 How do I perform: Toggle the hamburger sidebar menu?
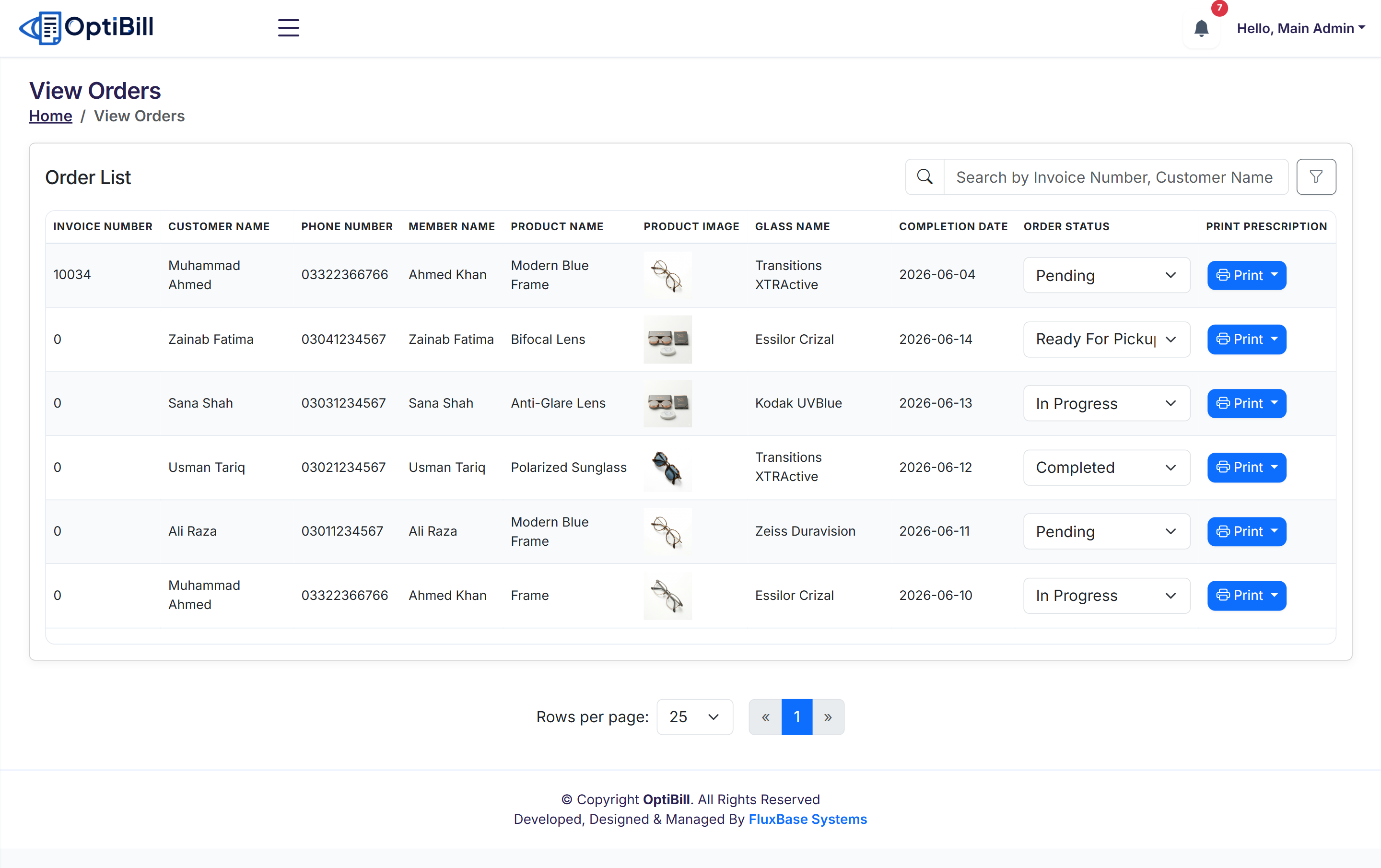tap(289, 27)
